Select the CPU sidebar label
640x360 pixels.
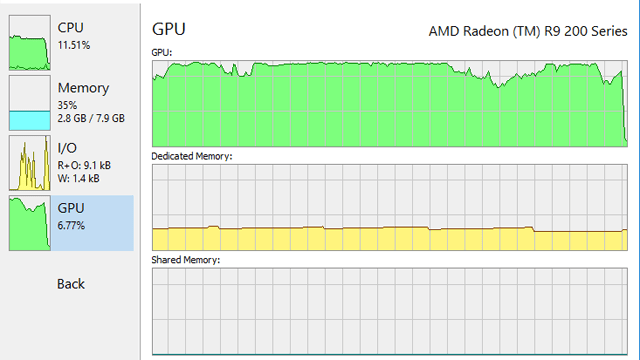click(70, 28)
